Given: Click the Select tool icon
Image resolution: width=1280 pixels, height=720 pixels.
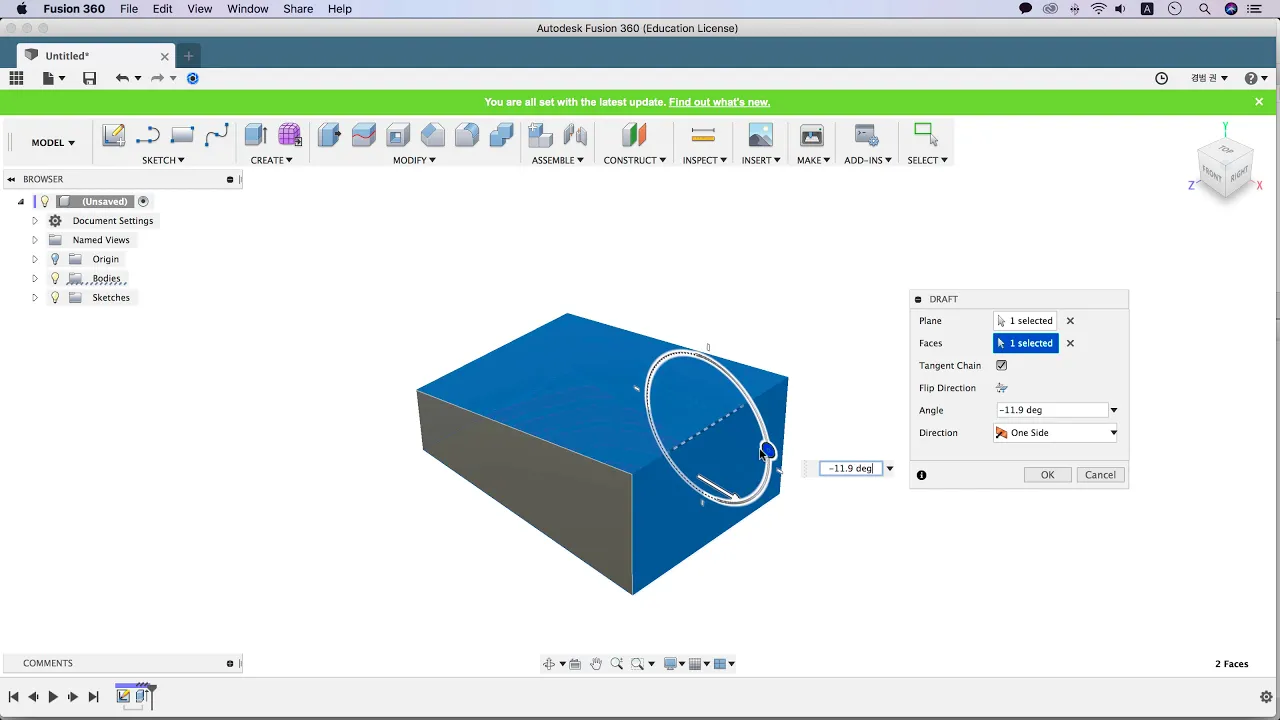Looking at the screenshot, I should 925,134.
